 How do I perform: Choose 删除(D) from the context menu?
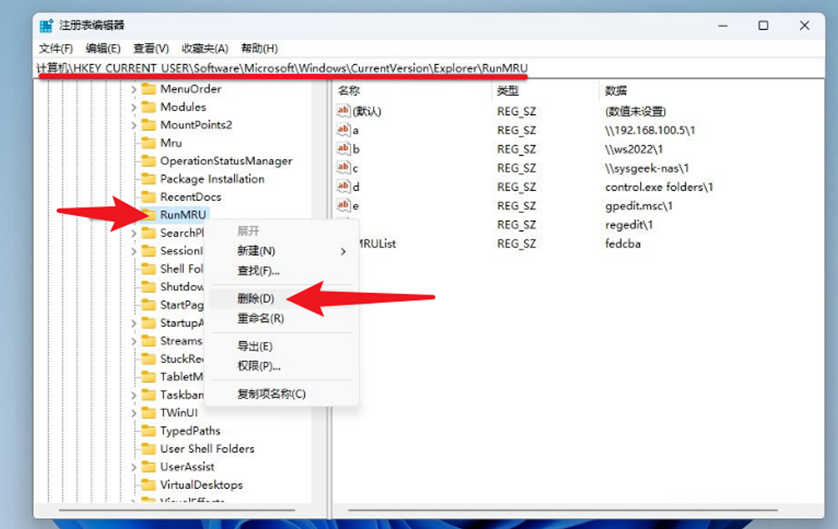point(255,299)
